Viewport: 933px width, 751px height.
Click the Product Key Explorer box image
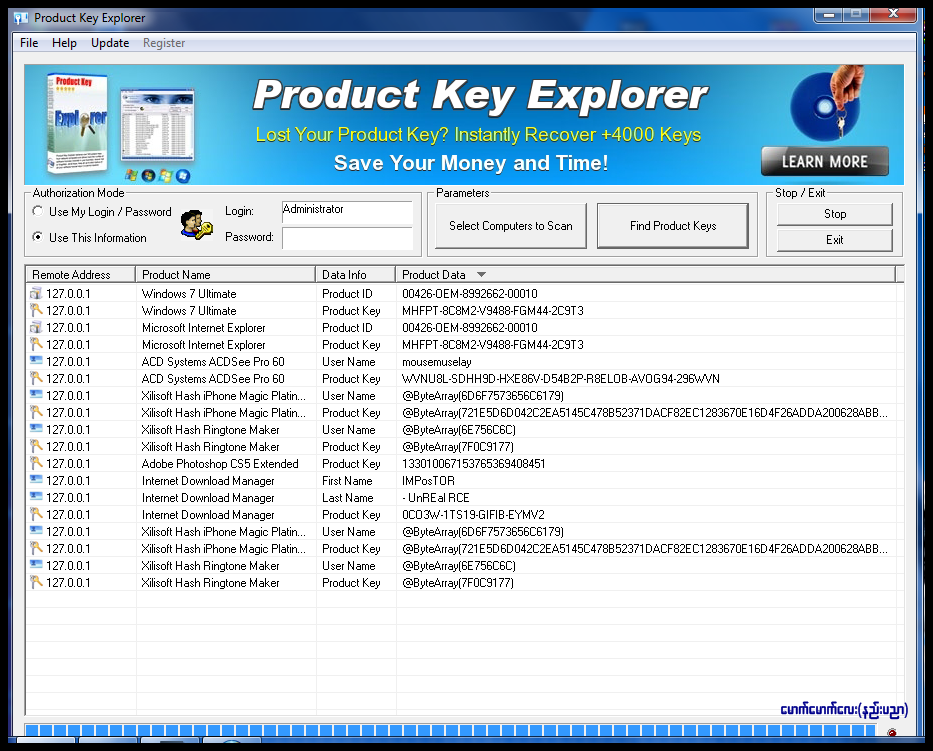77,123
